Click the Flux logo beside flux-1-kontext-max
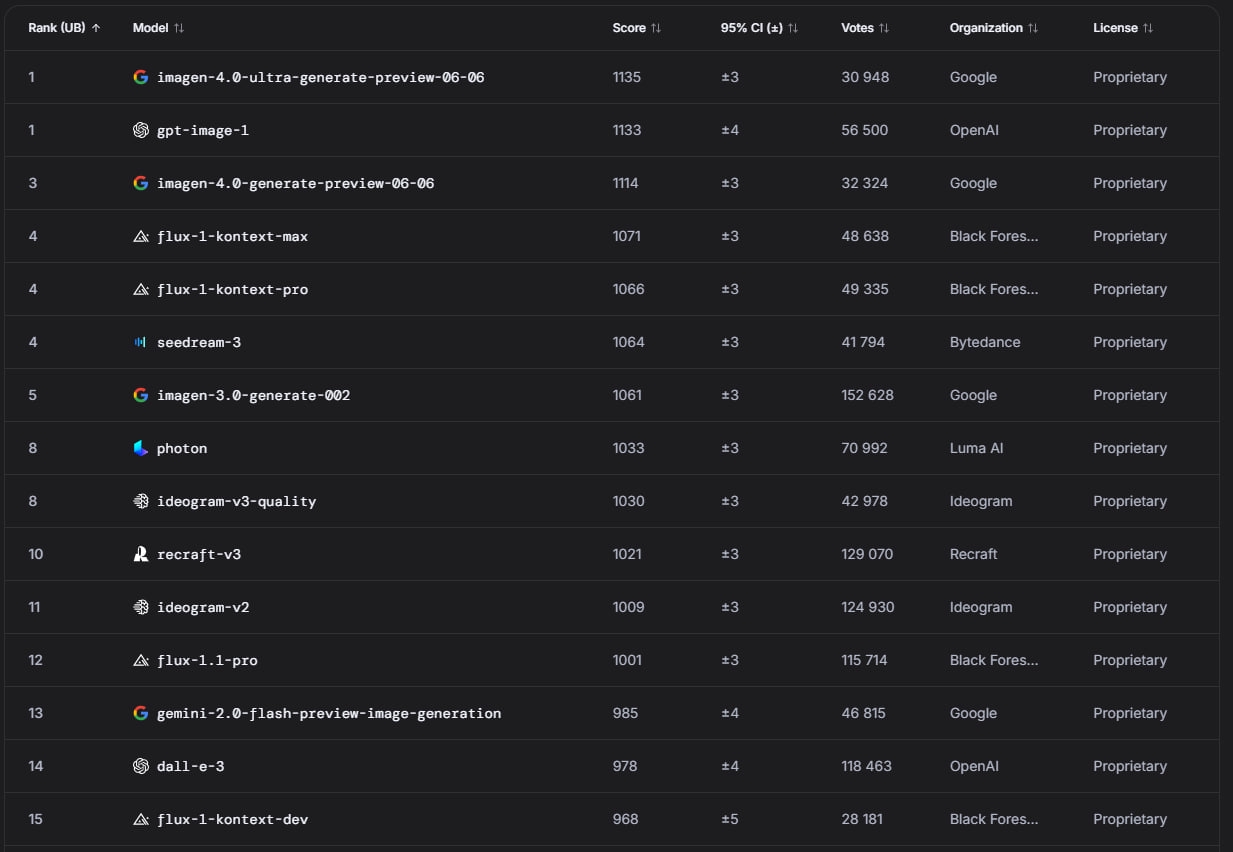The height and width of the screenshot is (852, 1233). 140,236
